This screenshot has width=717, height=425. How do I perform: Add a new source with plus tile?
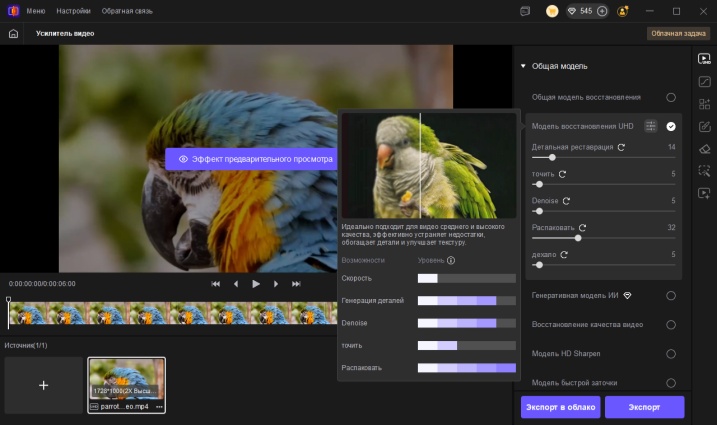coord(43,385)
